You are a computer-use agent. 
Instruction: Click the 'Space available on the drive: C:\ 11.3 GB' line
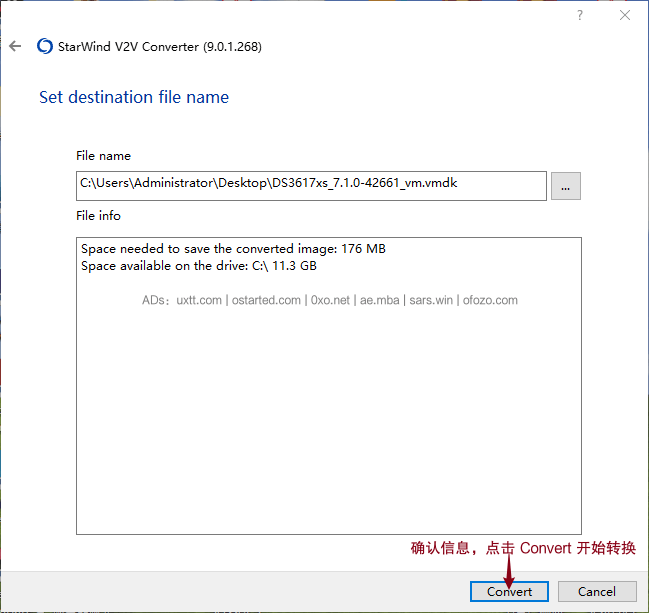tap(199, 266)
